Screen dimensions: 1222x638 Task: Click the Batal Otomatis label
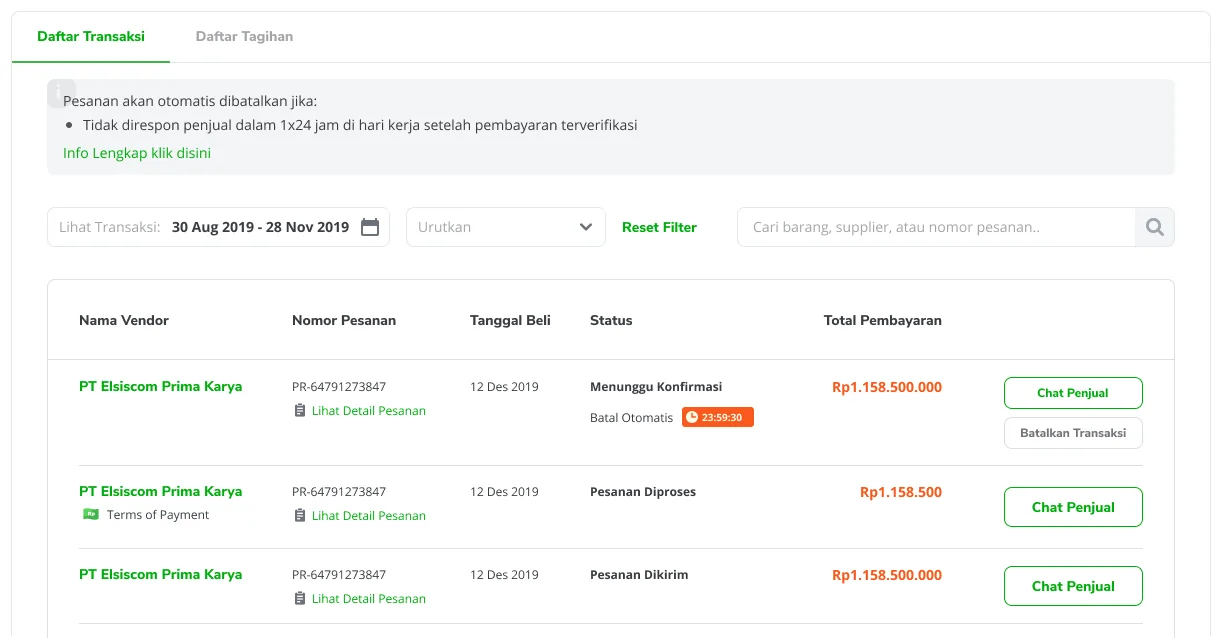[632, 418]
